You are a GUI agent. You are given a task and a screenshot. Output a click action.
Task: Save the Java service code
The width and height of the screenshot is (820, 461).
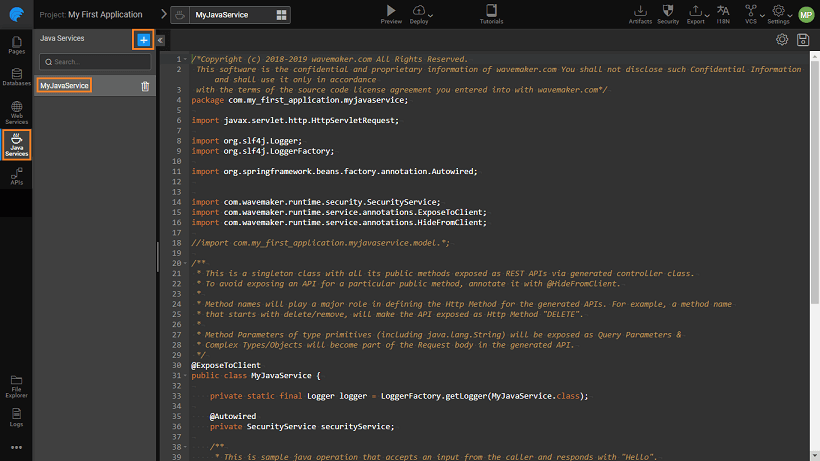[x=803, y=40]
